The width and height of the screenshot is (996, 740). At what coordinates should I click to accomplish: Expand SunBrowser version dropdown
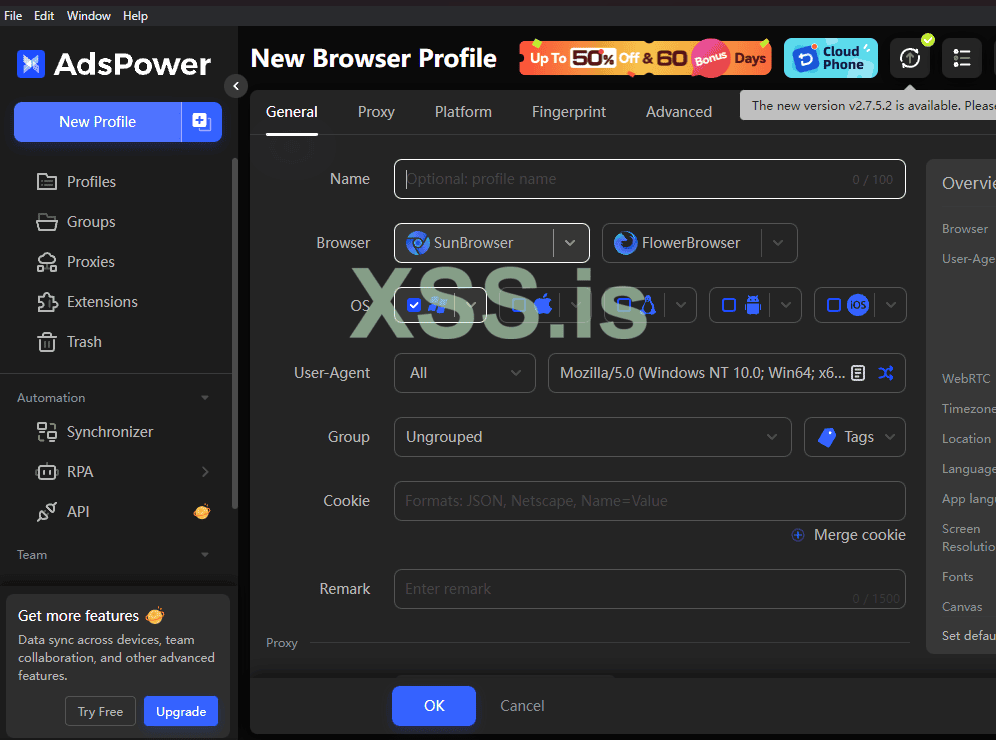(x=570, y=243)
